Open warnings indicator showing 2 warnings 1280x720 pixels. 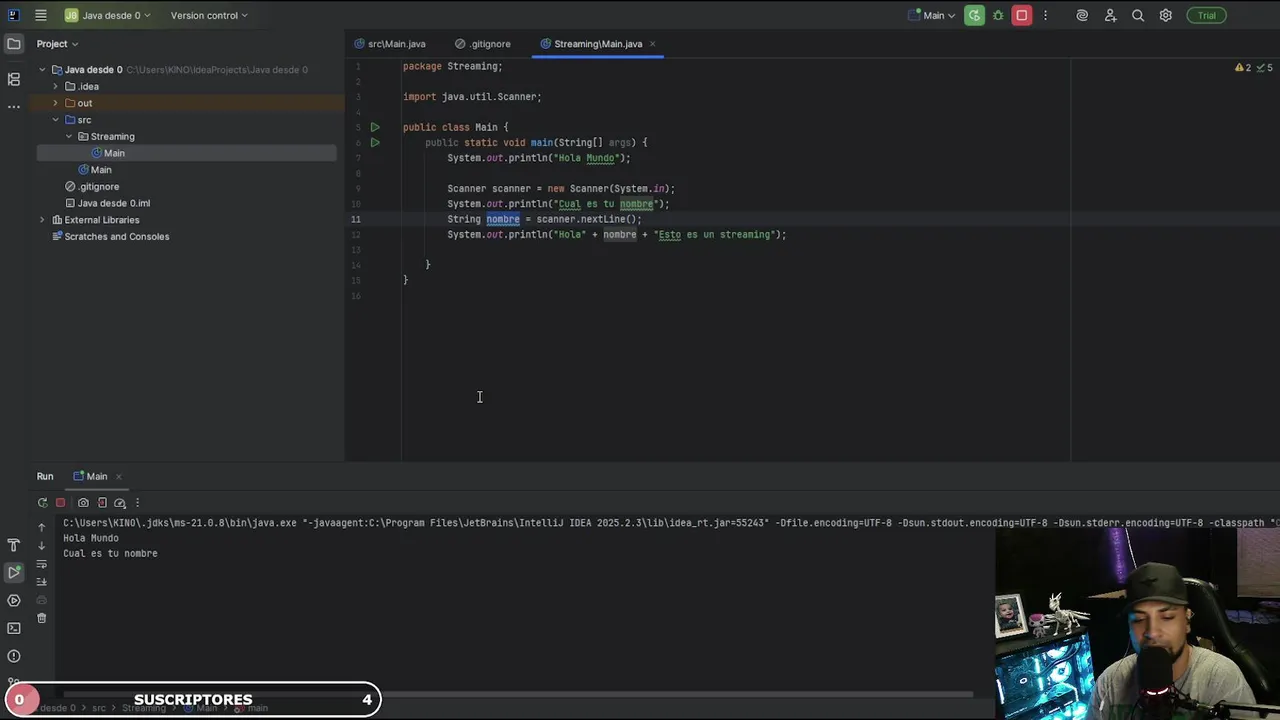[1243, 68]
